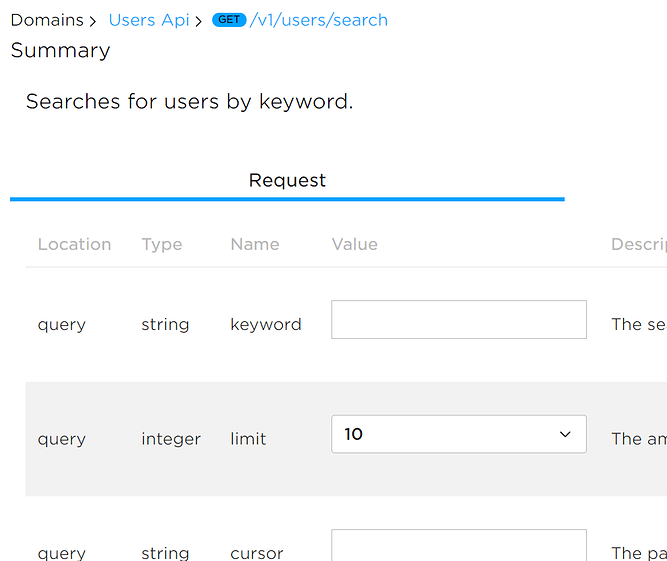The image size is (667, 561).
Task: Select the 'limit' parameter name
Action: pyautogui.click(x=248, y=439)
